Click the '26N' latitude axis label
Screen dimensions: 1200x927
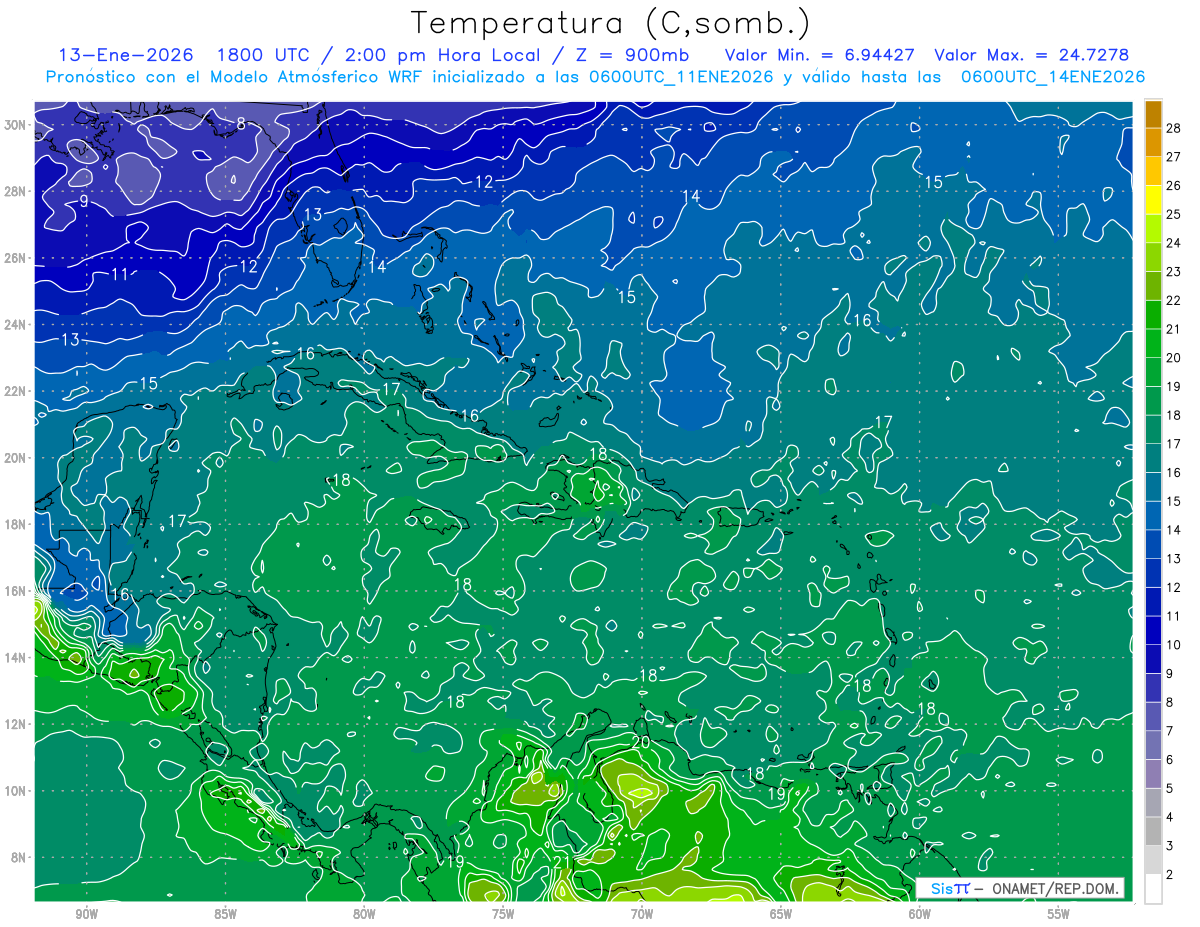tap(15, 258)
